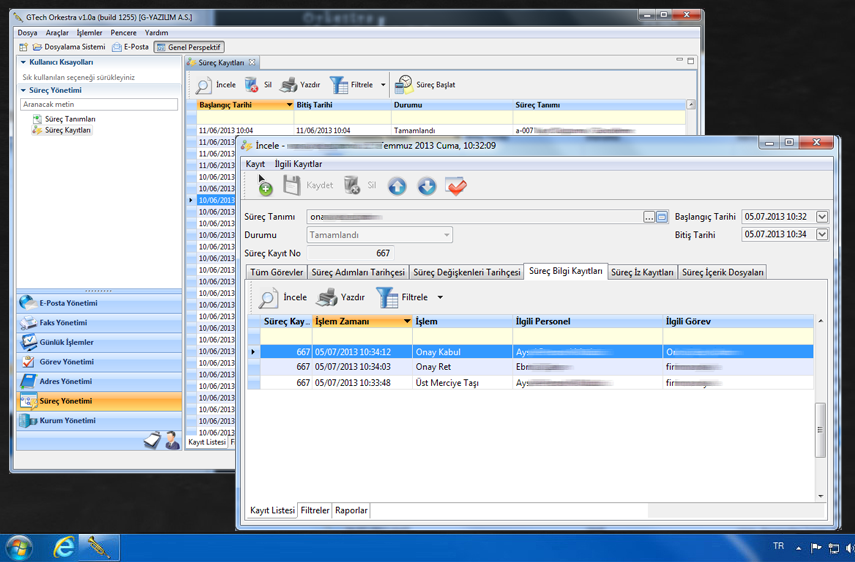Collapse the Kullanıcı Kısayolları section
Screen dimensions: 855x562
pos(23,62)
